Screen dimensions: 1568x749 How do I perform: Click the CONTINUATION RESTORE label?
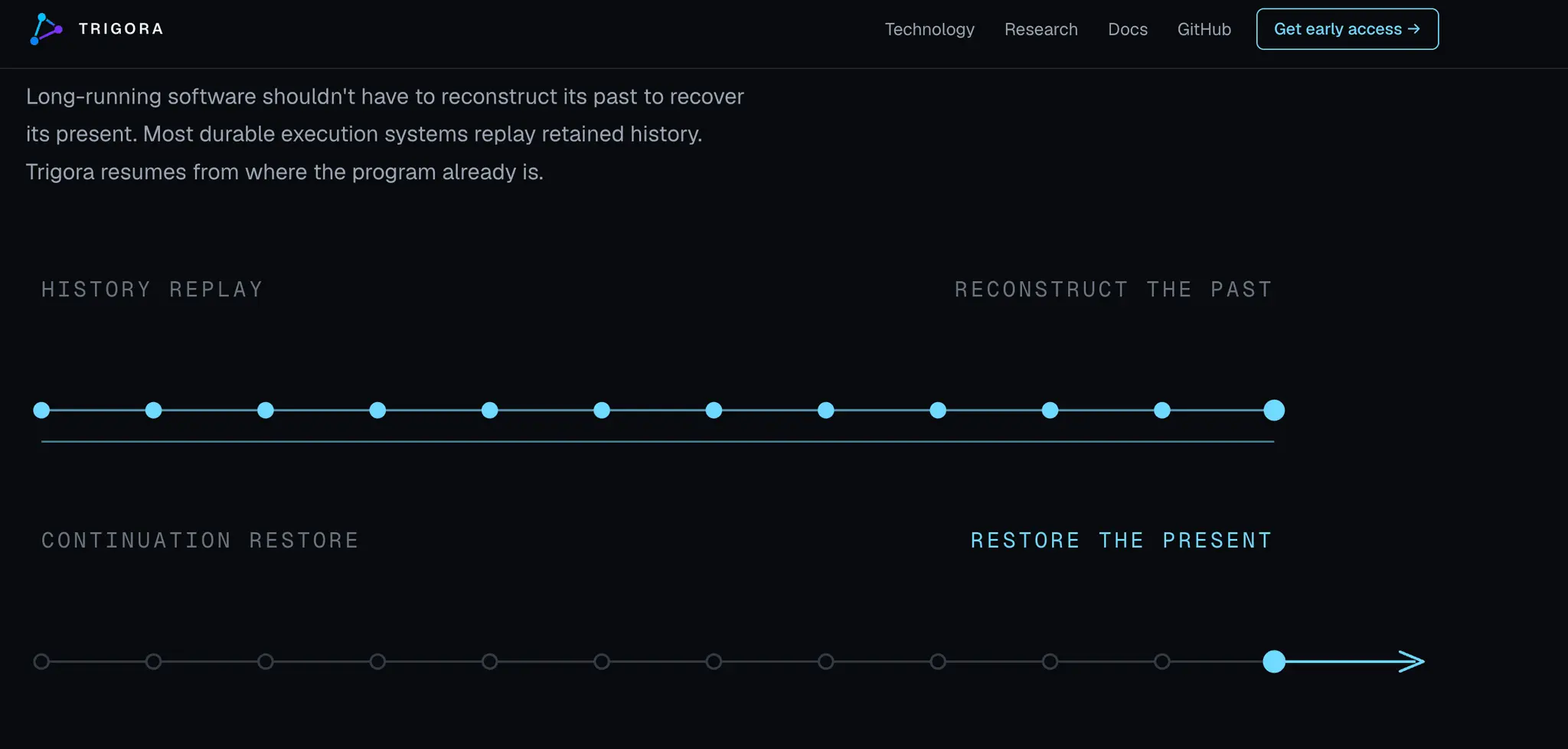tap(200, 541)
